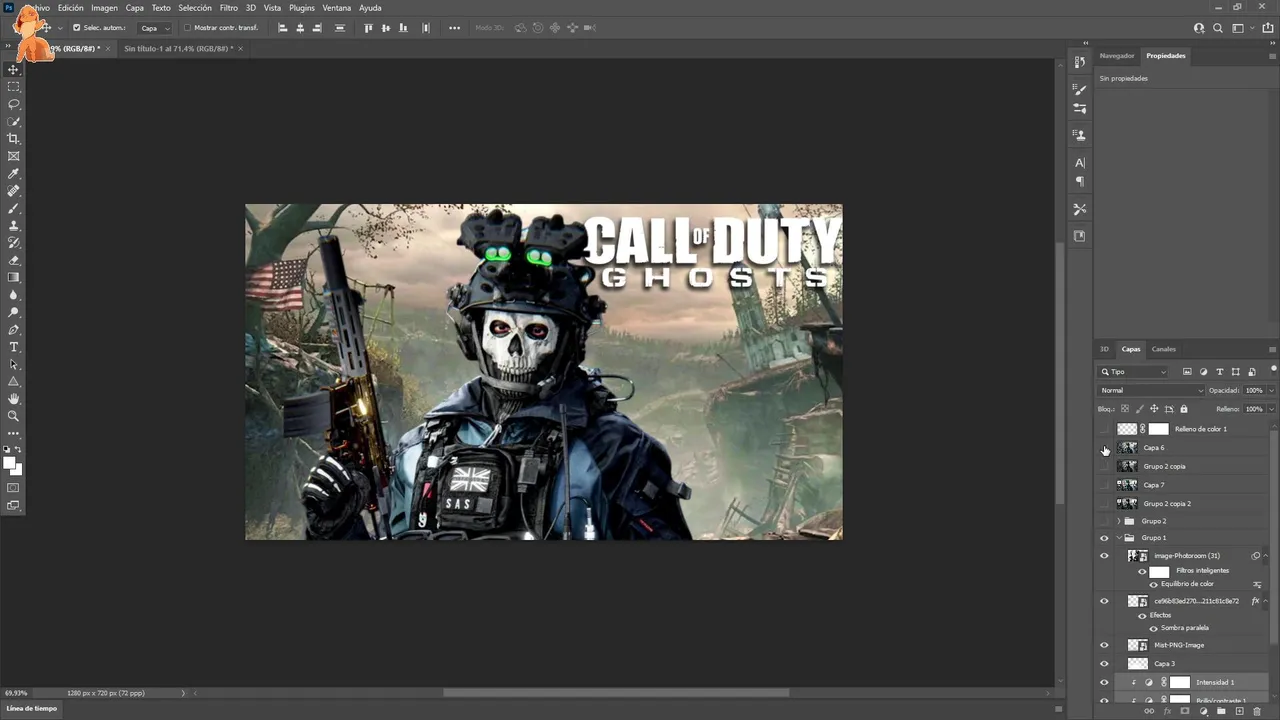1280x720 pixels.
Task: Open the Línea de tiempo panel
Action: point(32,708)
